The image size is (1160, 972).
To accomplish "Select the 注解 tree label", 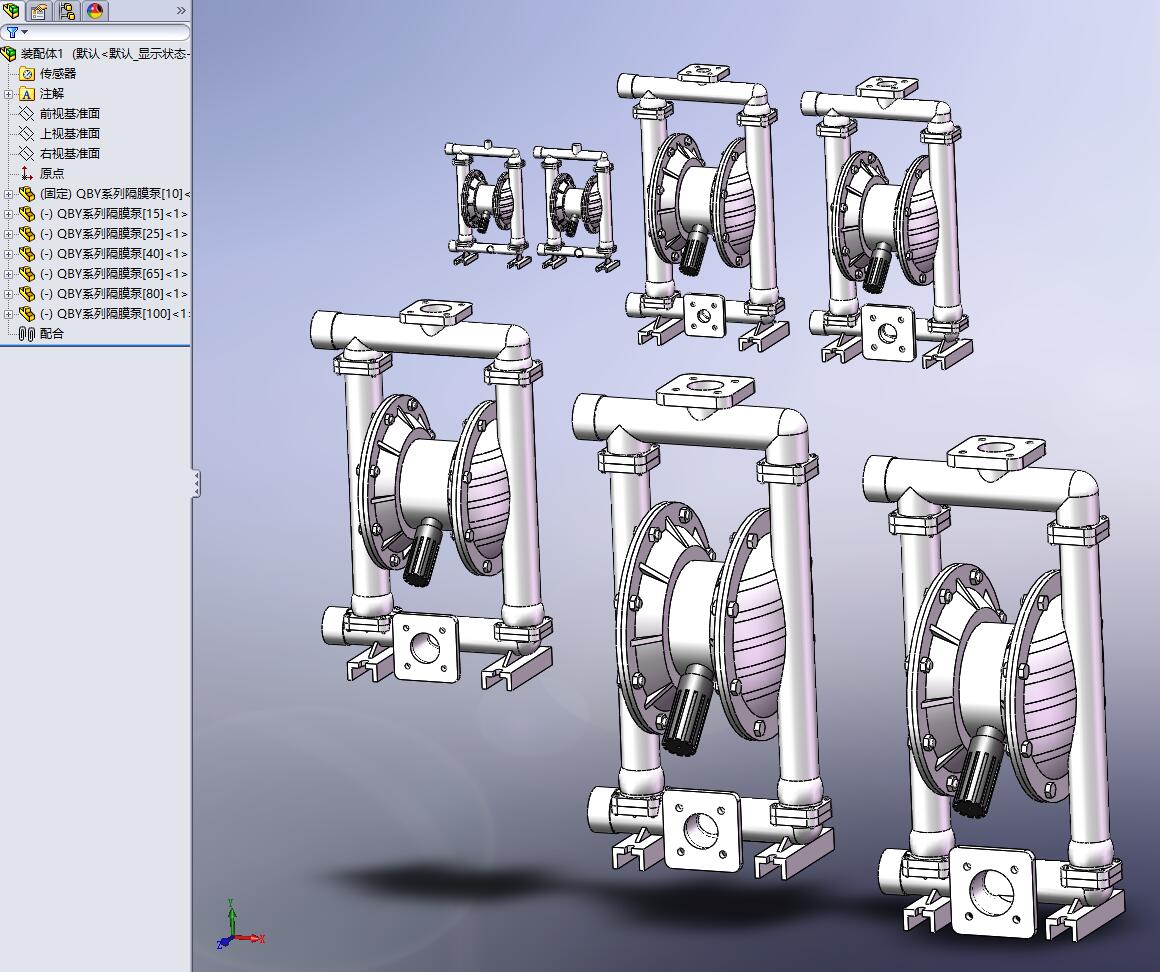I will click(x=52, y=94).
